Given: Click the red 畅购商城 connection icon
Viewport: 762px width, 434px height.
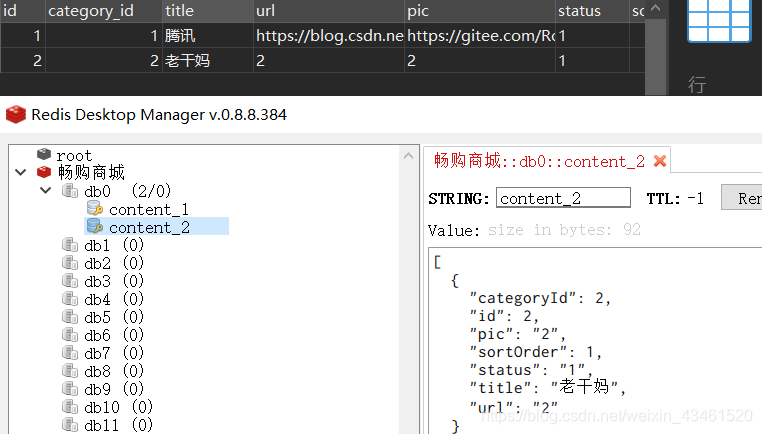Looking at the screenshot, I should (44, 172).
